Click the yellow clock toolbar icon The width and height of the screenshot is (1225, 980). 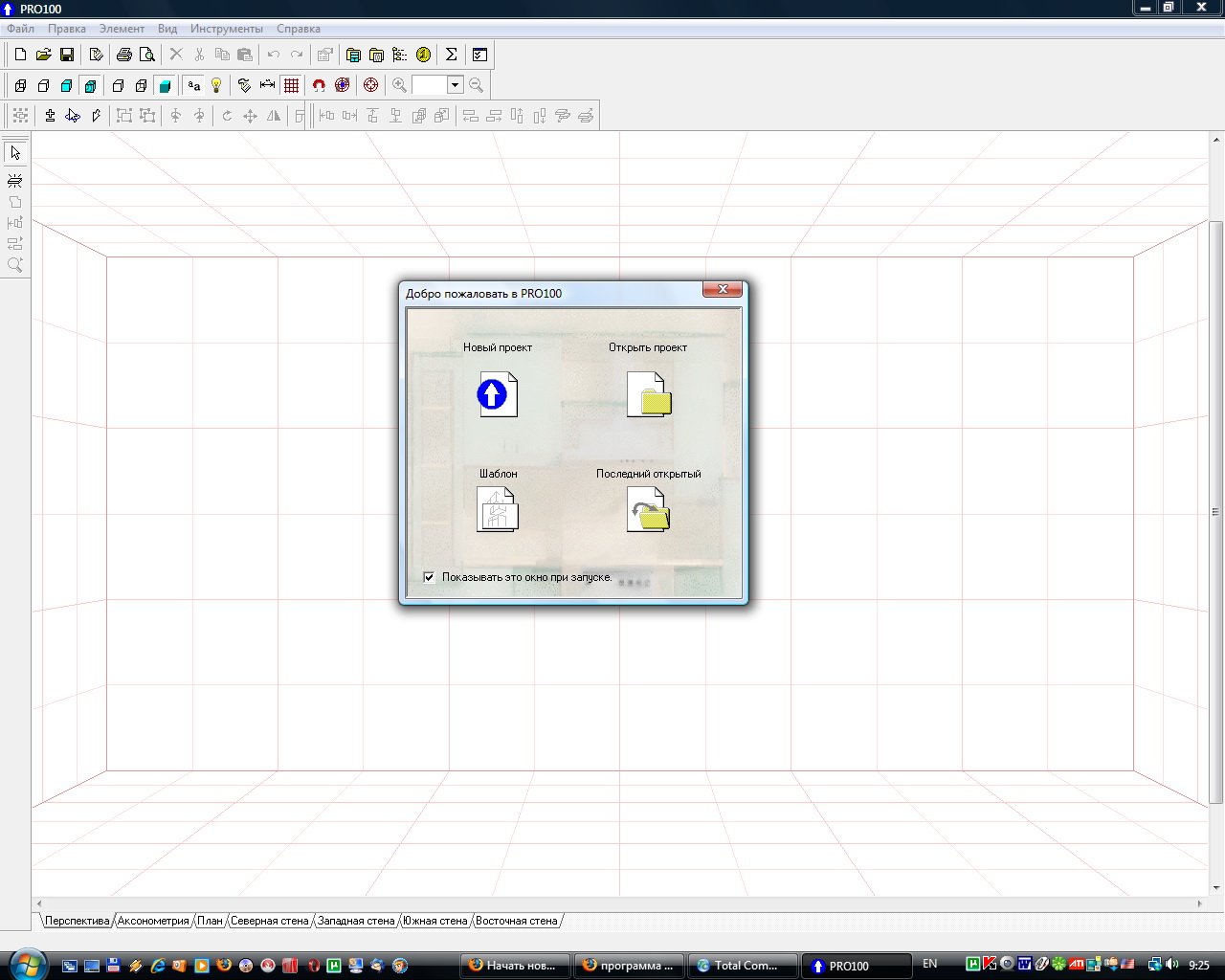click(423, 55)
